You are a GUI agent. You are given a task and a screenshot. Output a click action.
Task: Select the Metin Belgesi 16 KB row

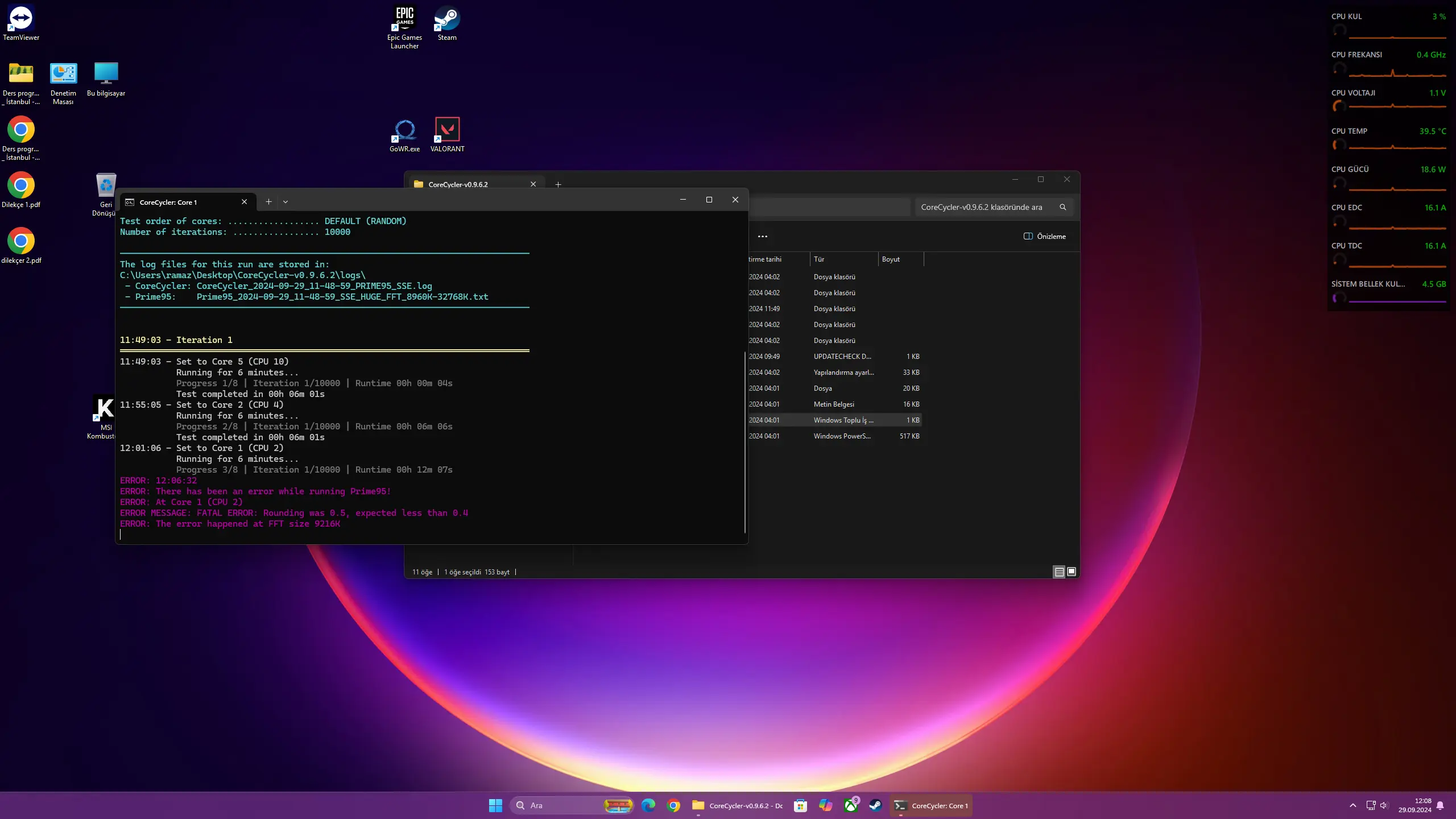(x=834, y=404)
